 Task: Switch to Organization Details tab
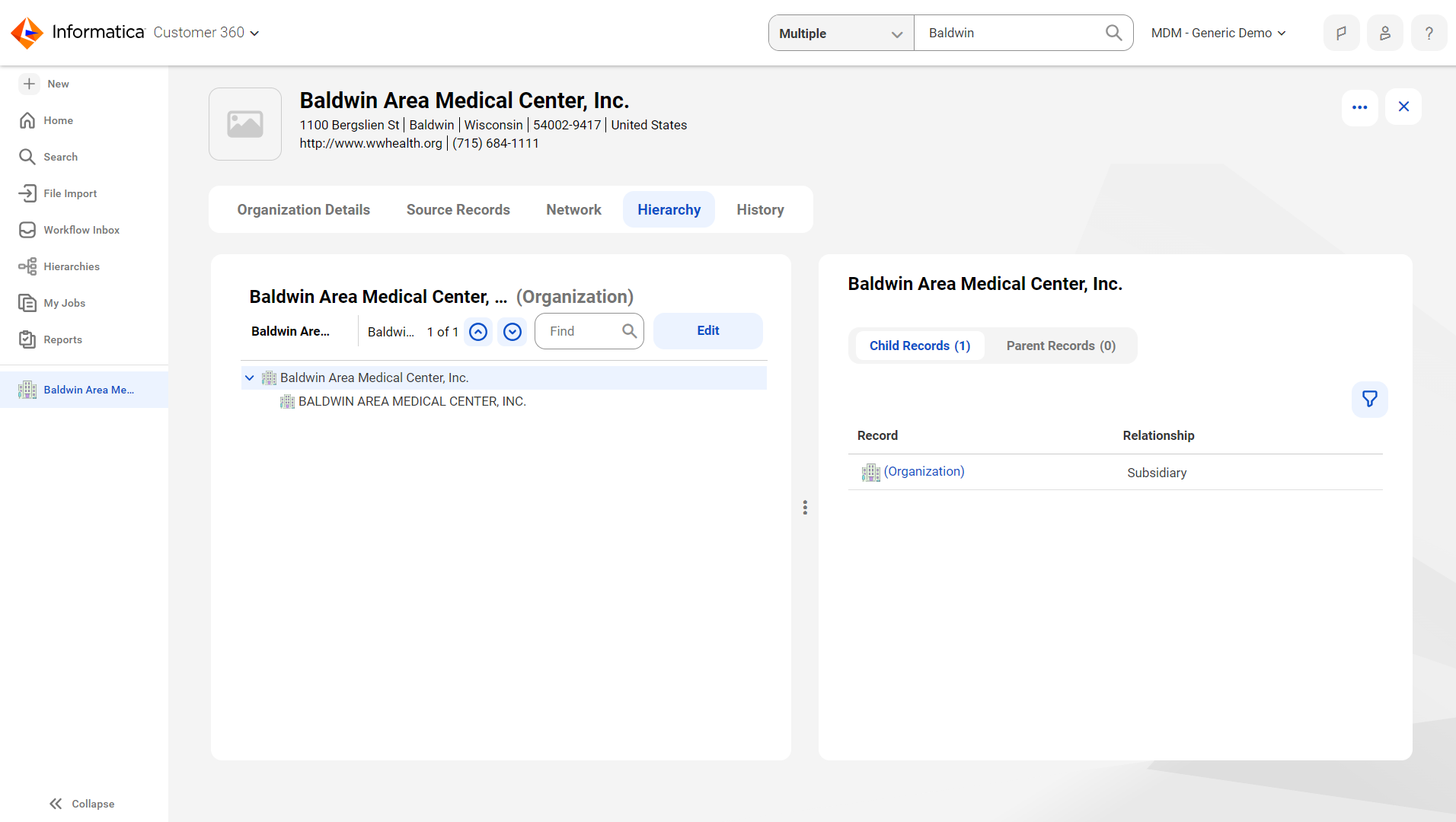pos(303,209)
